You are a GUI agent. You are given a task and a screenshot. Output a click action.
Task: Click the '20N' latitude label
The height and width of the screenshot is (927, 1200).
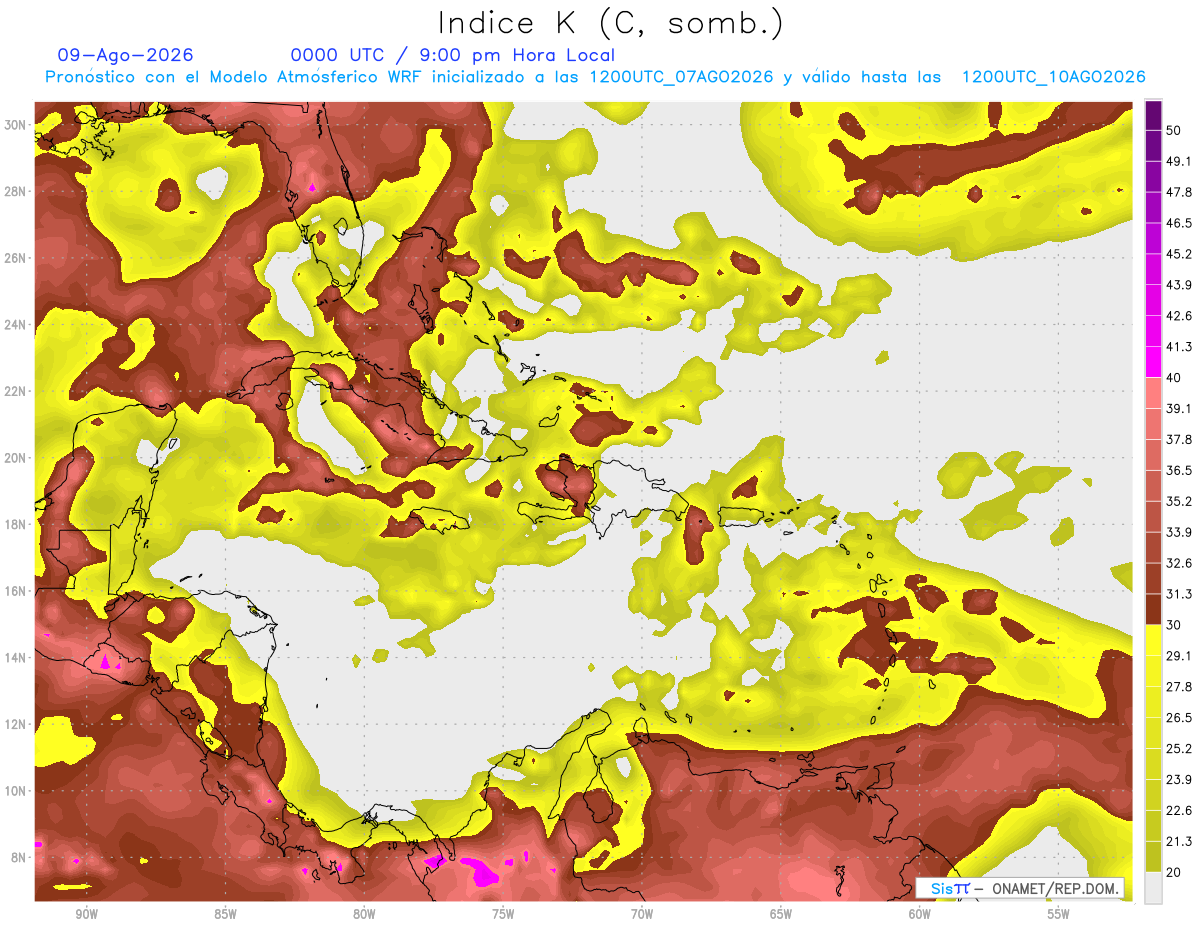point(16,458)
